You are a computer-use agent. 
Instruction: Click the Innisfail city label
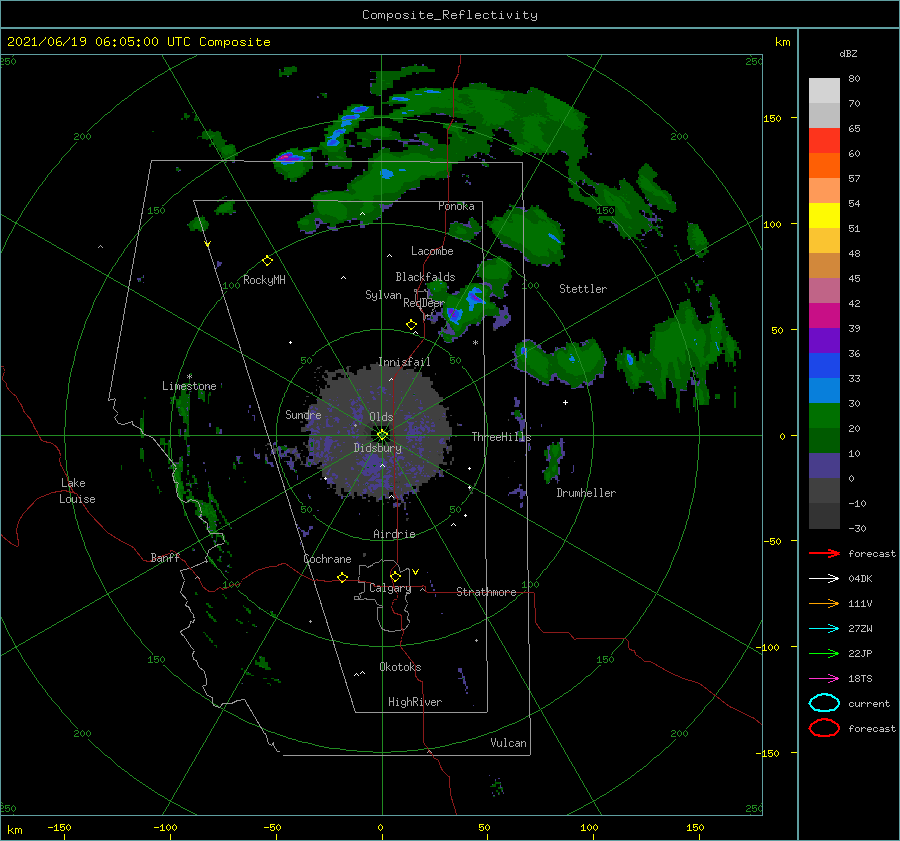pos(404,362)
